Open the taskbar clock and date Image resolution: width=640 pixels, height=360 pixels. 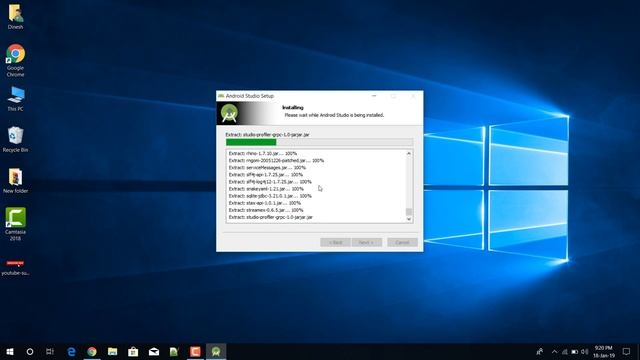(x=604, y=351)
